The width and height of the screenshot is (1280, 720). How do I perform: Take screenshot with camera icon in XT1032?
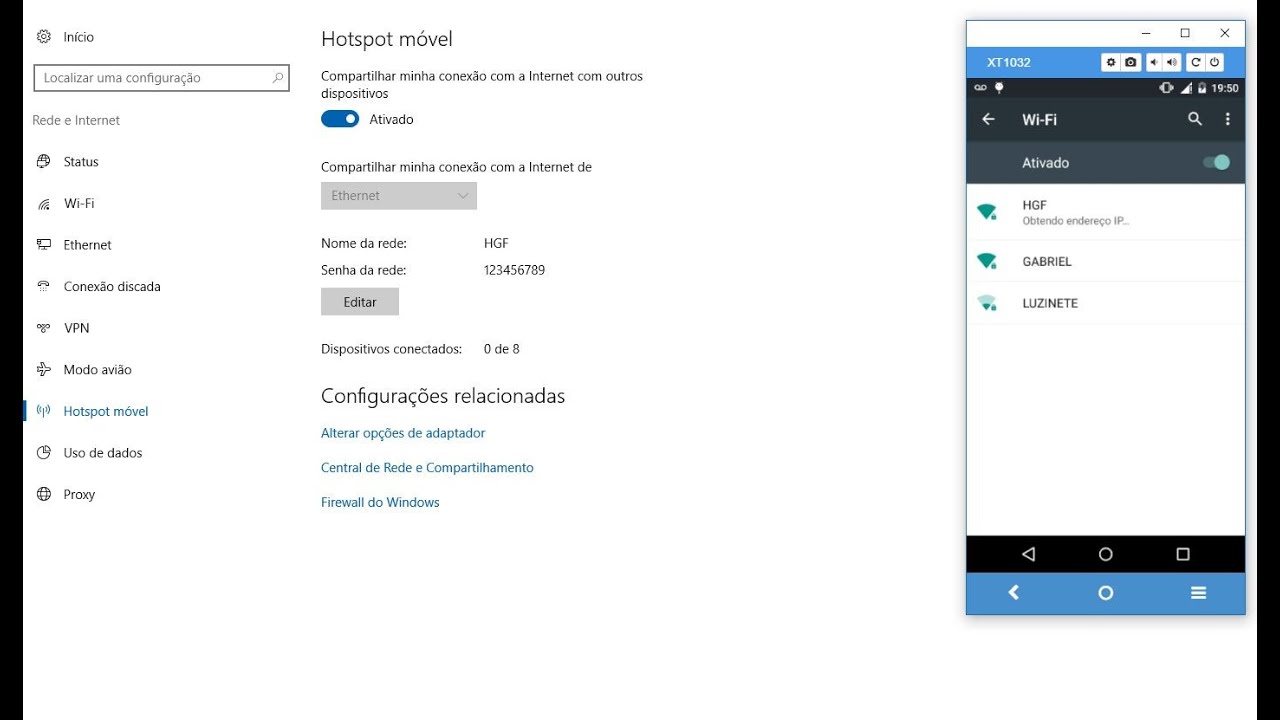coord(1130,62)
